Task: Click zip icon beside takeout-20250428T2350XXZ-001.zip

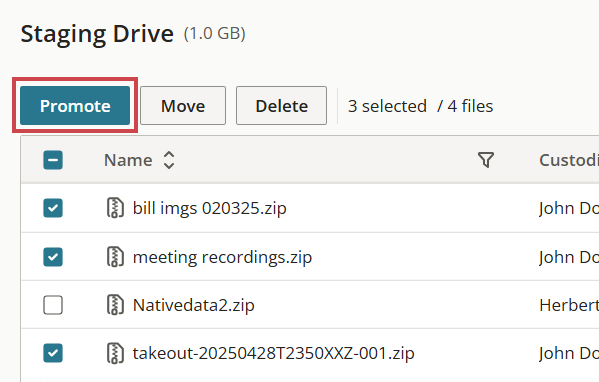Action: click(115, 353)
